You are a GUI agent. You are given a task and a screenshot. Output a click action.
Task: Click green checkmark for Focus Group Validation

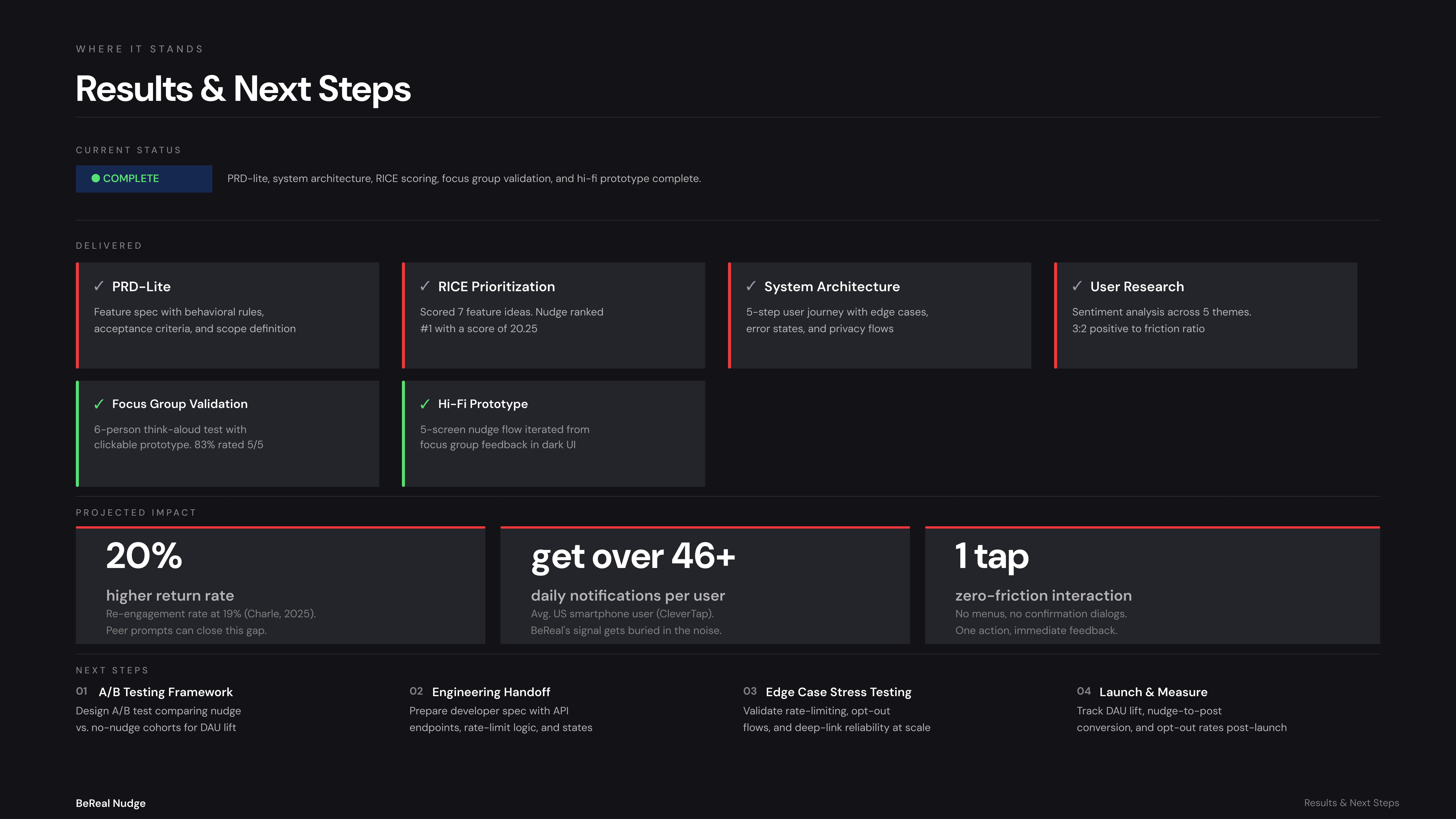(x=99, y=404)
